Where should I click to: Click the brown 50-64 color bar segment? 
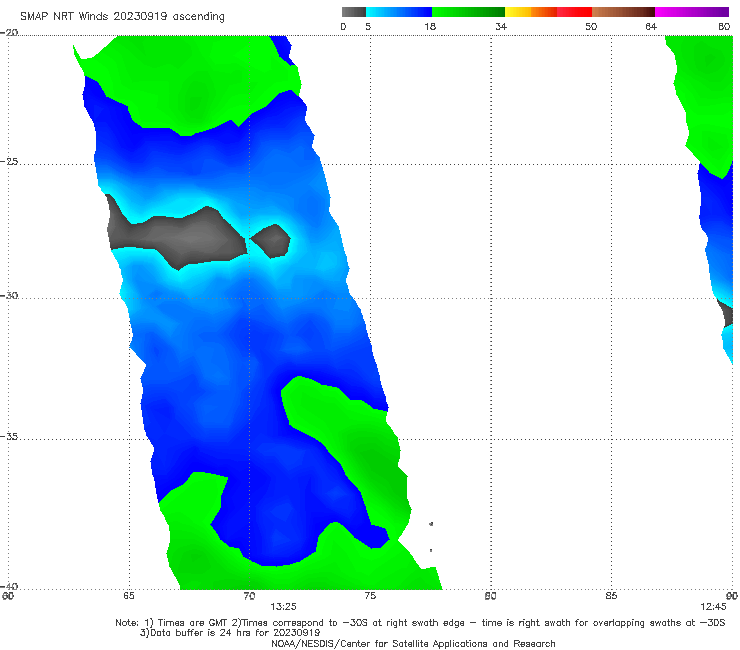623,12
